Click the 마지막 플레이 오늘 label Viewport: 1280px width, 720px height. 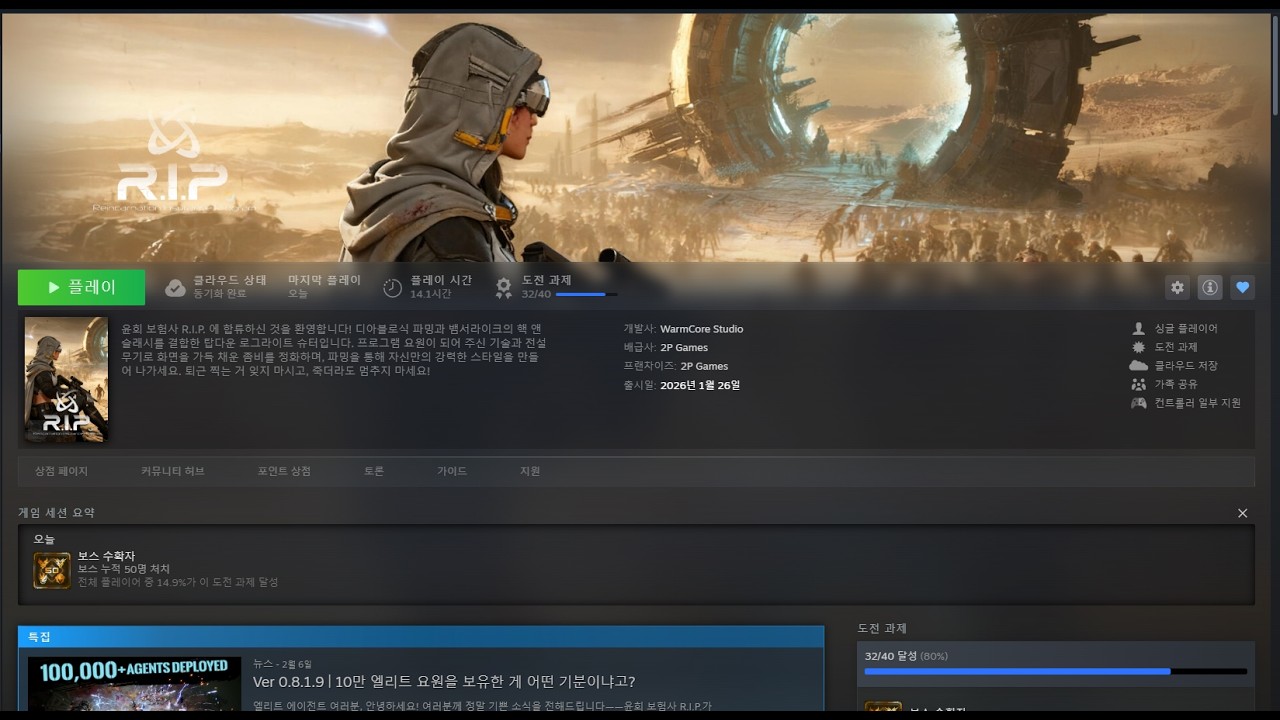[x=325, y=287]
